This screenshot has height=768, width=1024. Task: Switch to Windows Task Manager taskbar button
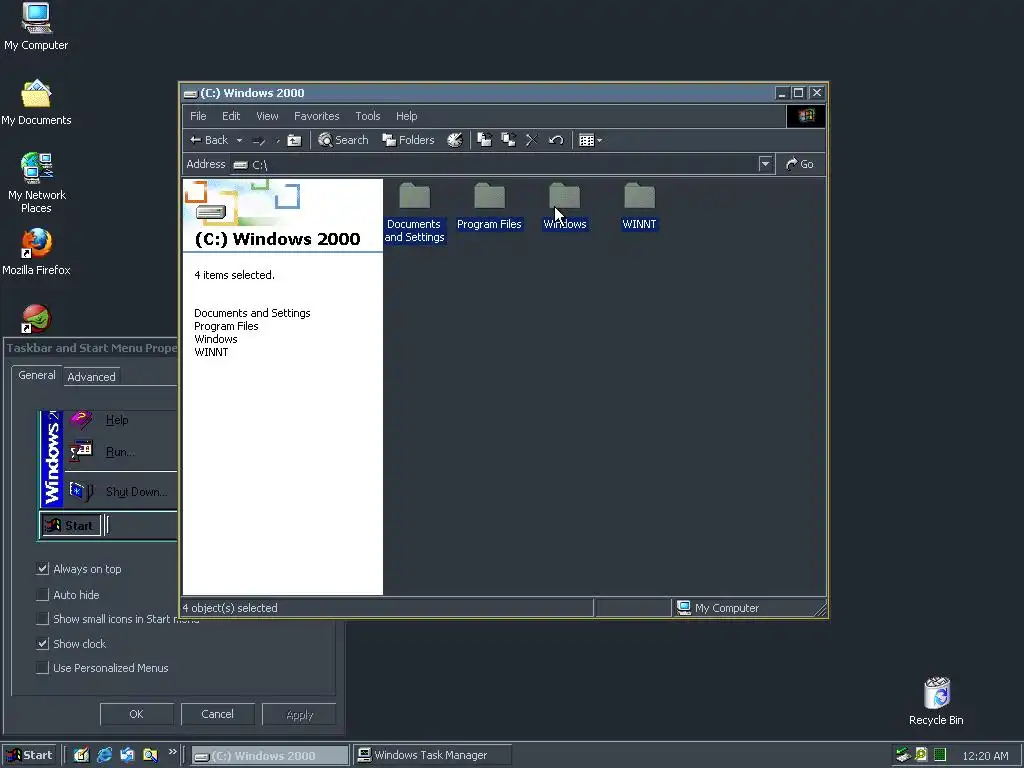click(432, 755)
